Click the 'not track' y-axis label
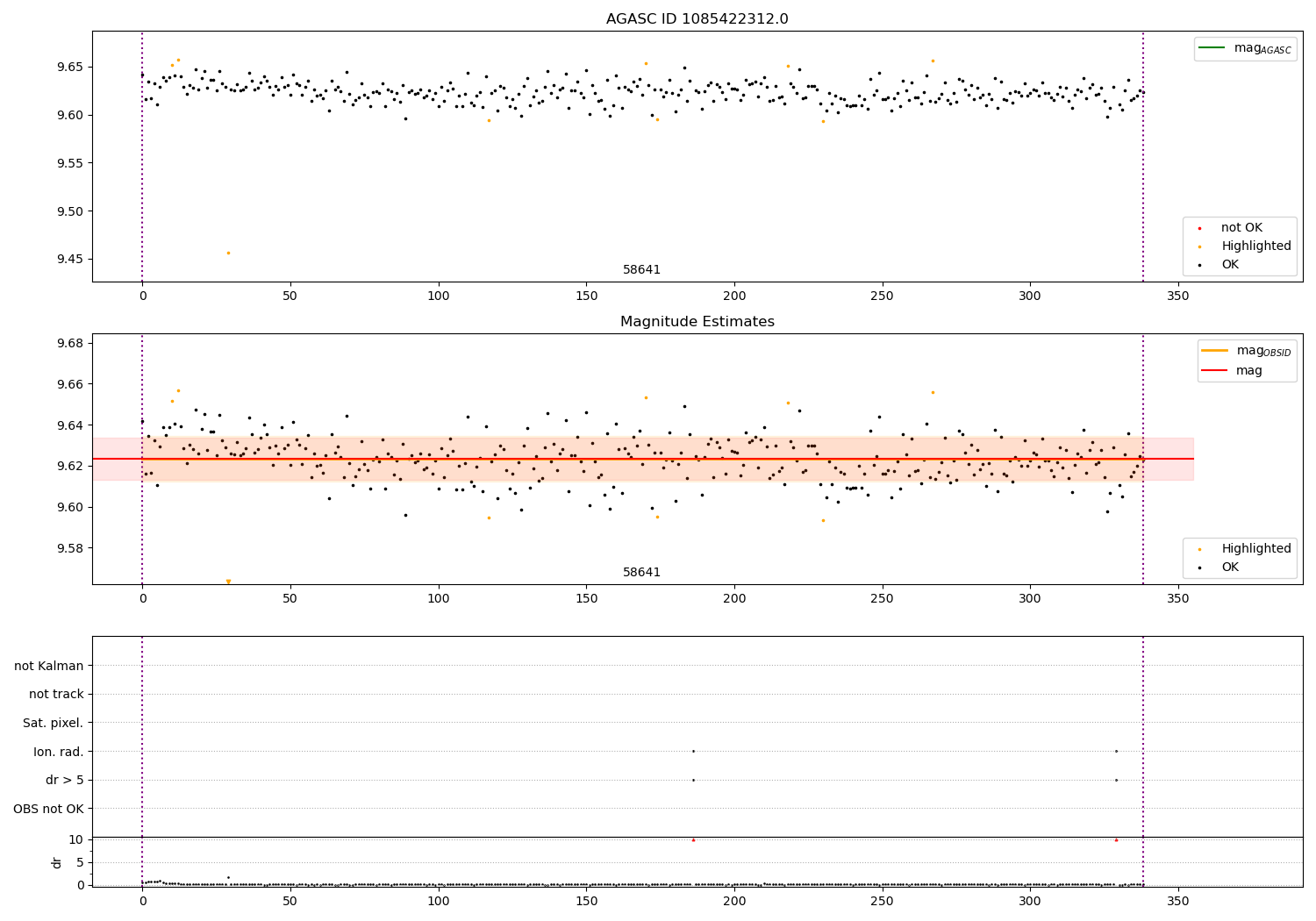Screen dimensions: 1316x921 pyautogui.click(x=56, y=694)
